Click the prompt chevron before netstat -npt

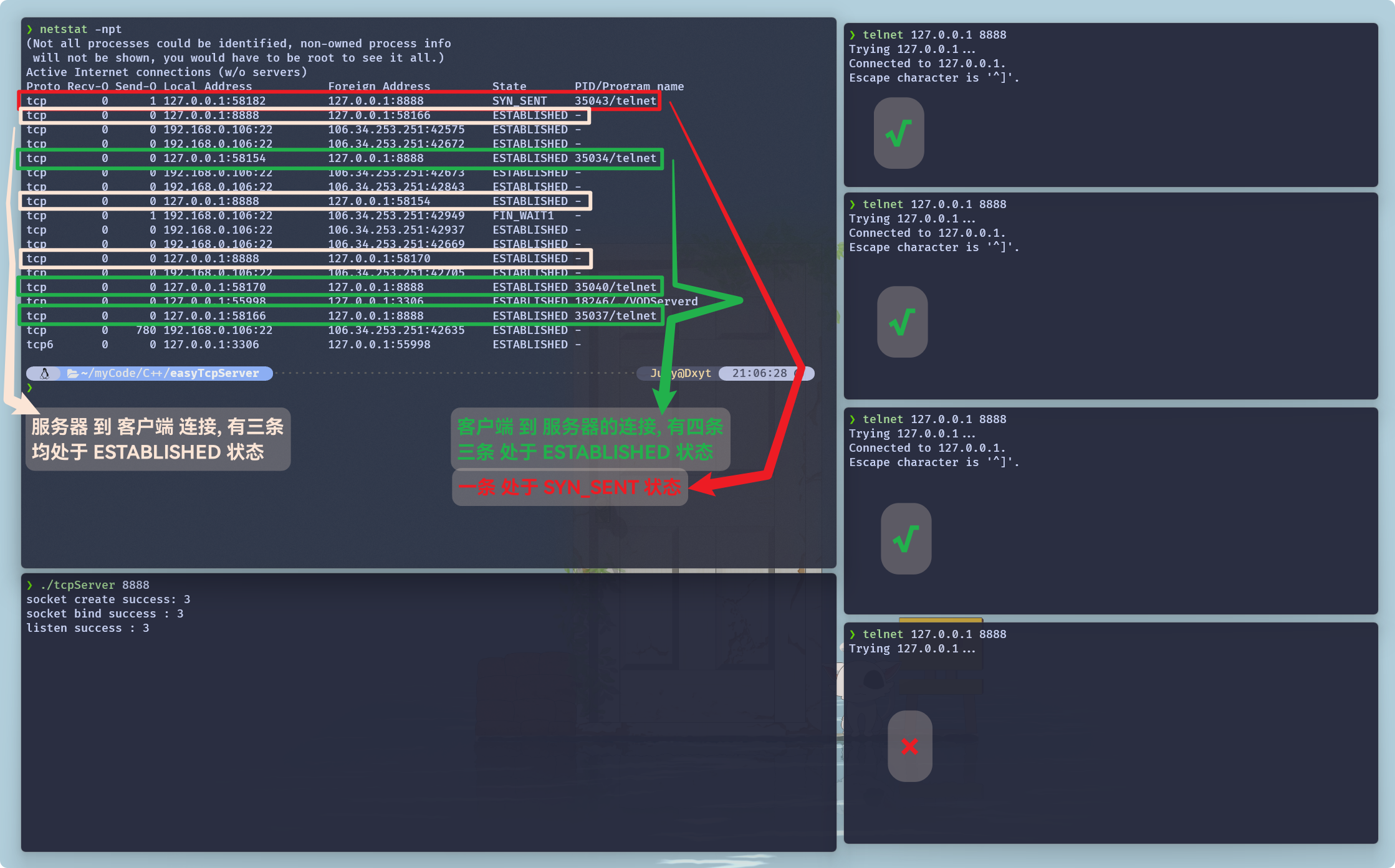click(29, 29)
